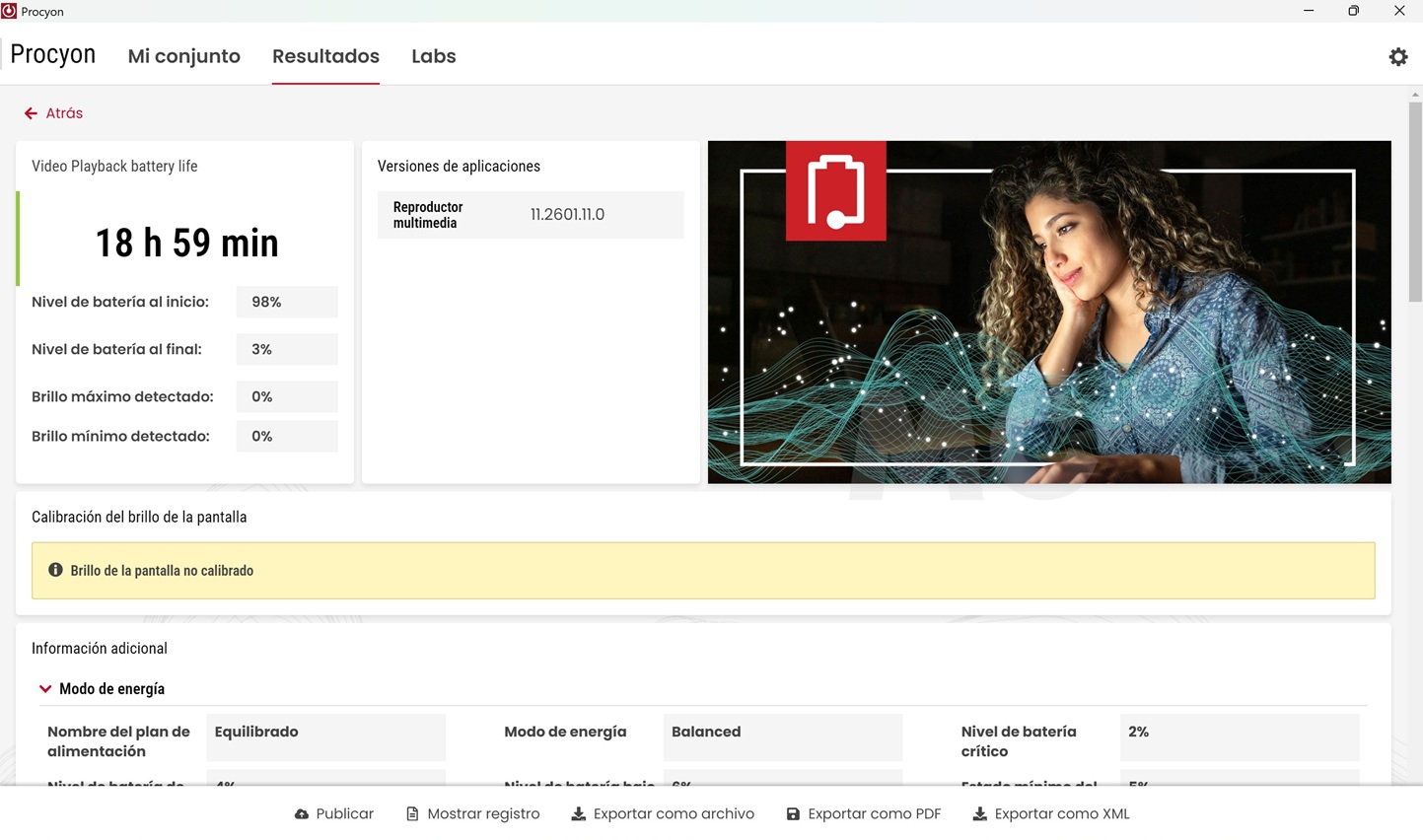Go back using the Atrás link
The width and height of the screenshot is (1423, 840).
(x=64, y=113)
